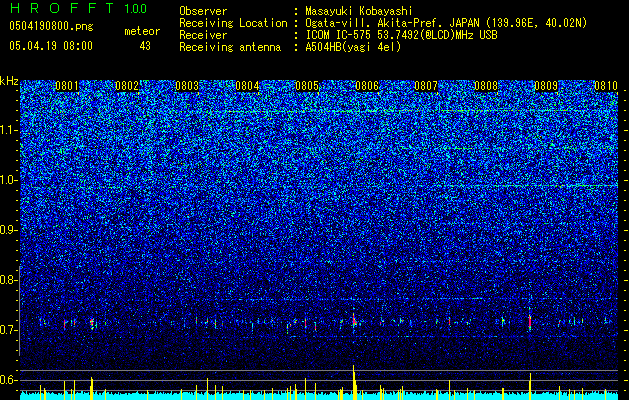Click the 0802 time marker
This screenshot has height=400, width=629.
127,86
